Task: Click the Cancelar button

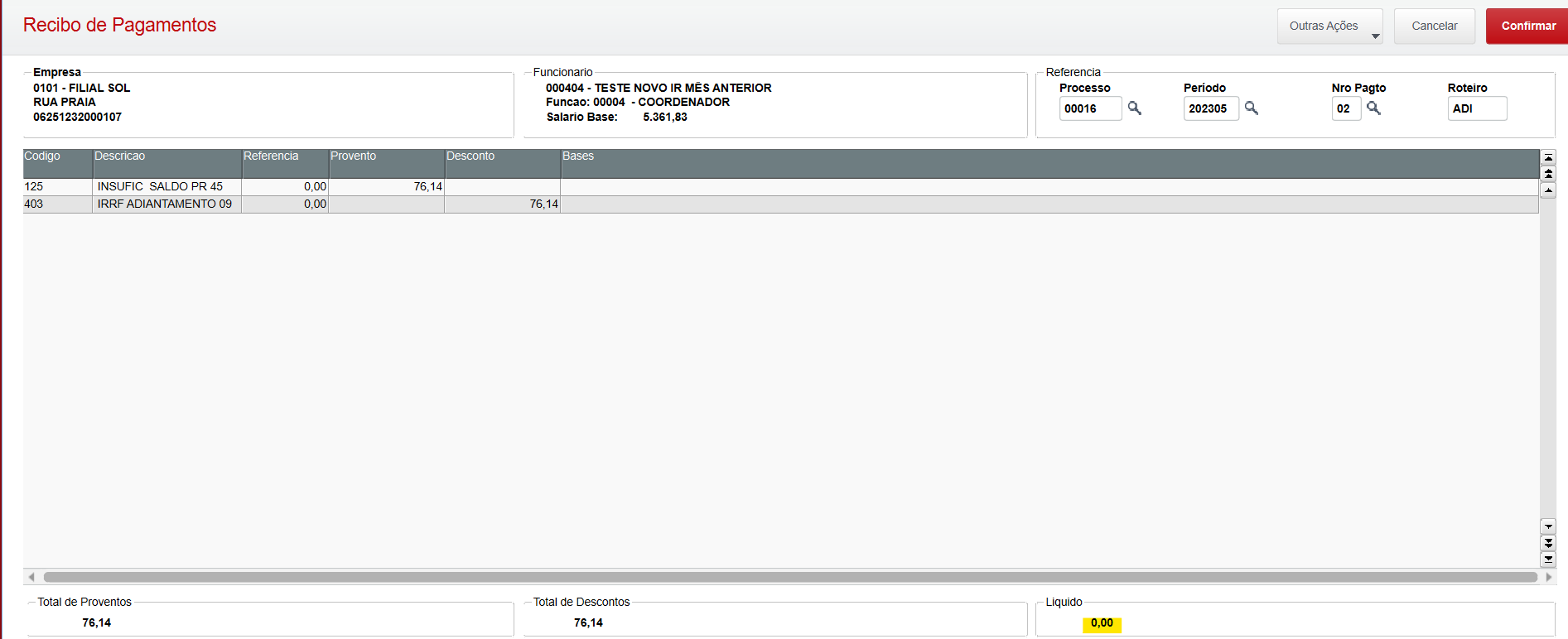Action: (x=1435, y=26)
